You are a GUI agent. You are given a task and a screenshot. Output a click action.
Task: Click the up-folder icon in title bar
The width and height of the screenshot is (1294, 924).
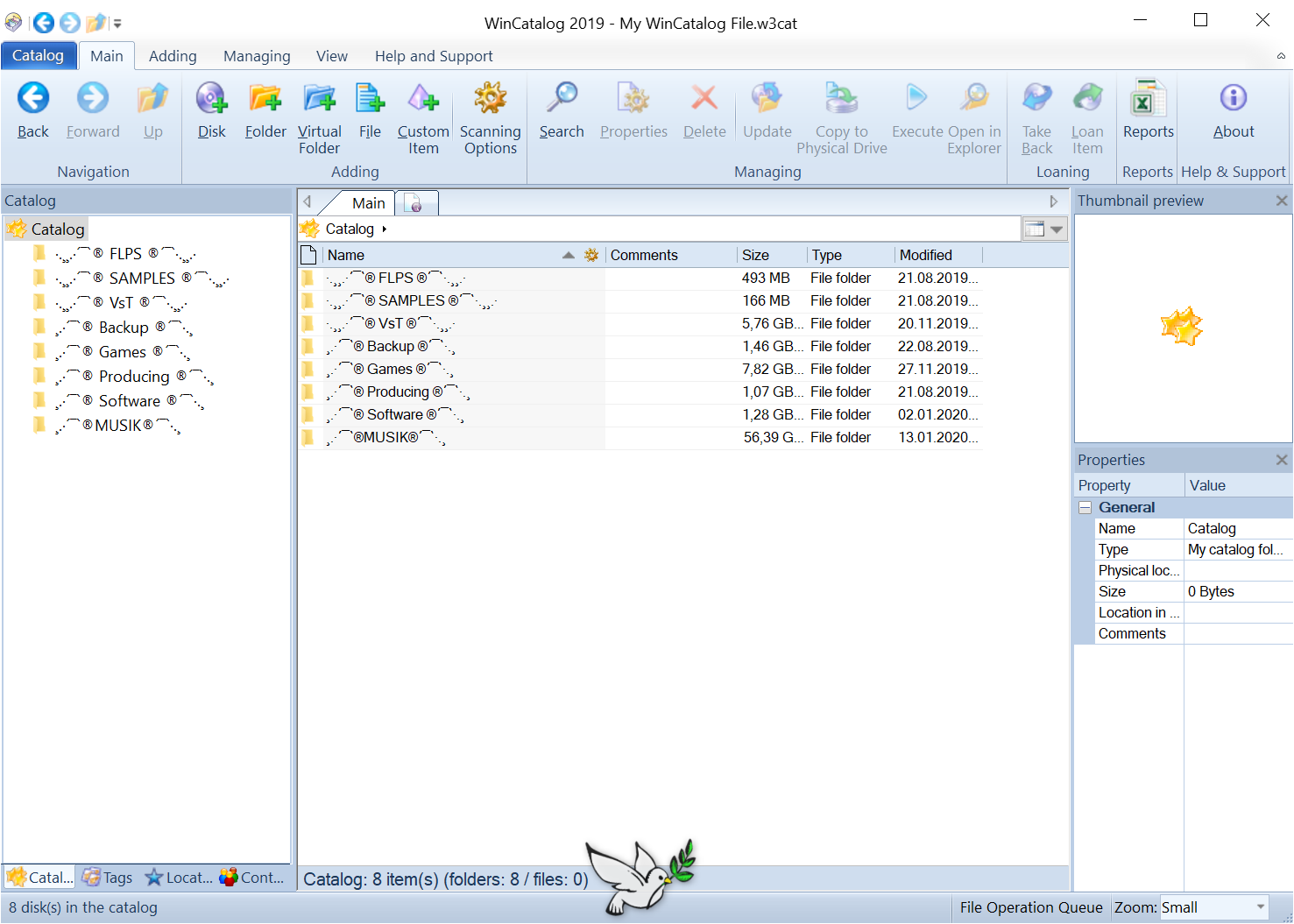(95, 23)
